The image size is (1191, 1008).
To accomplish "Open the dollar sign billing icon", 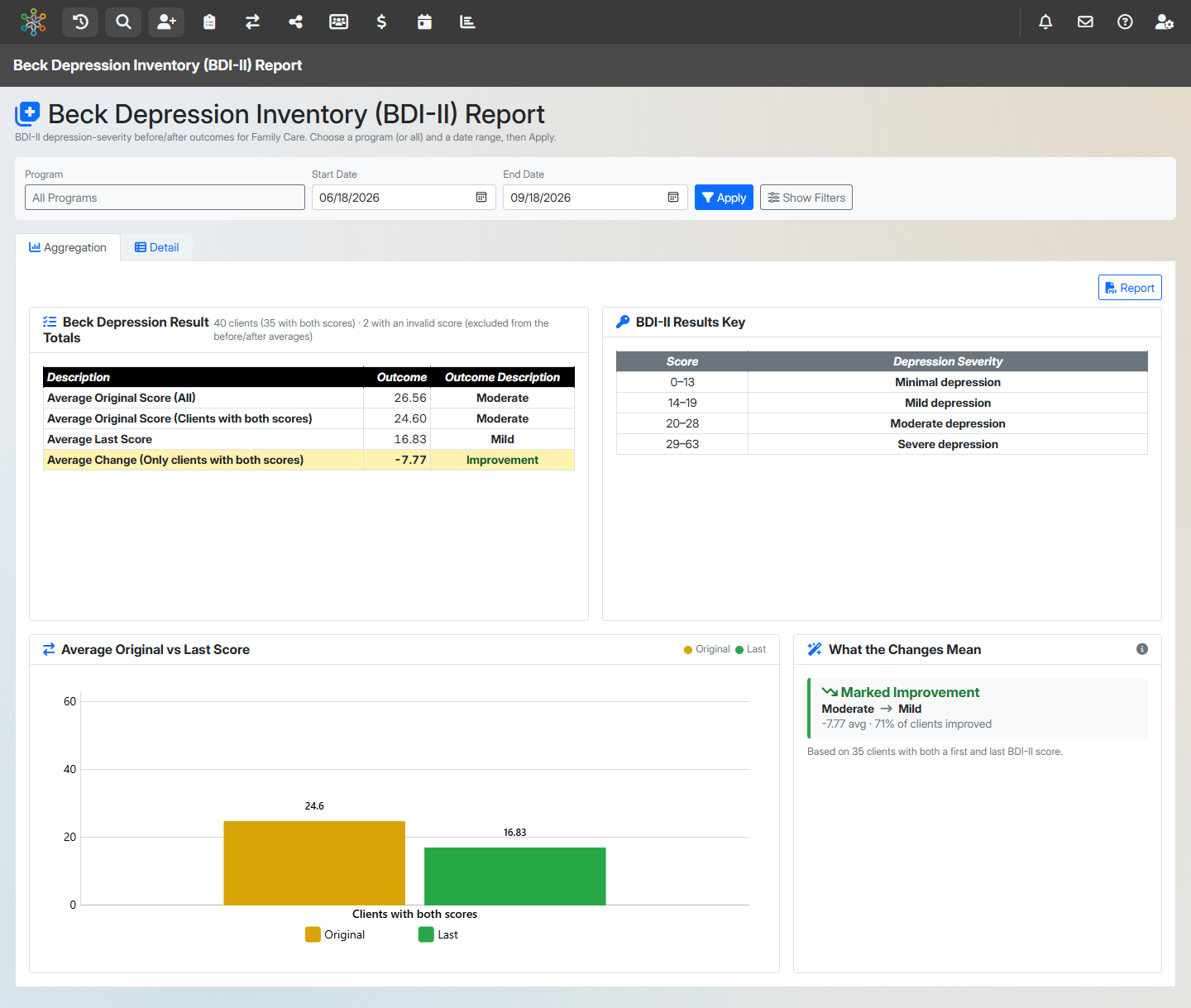I will 381,22.
